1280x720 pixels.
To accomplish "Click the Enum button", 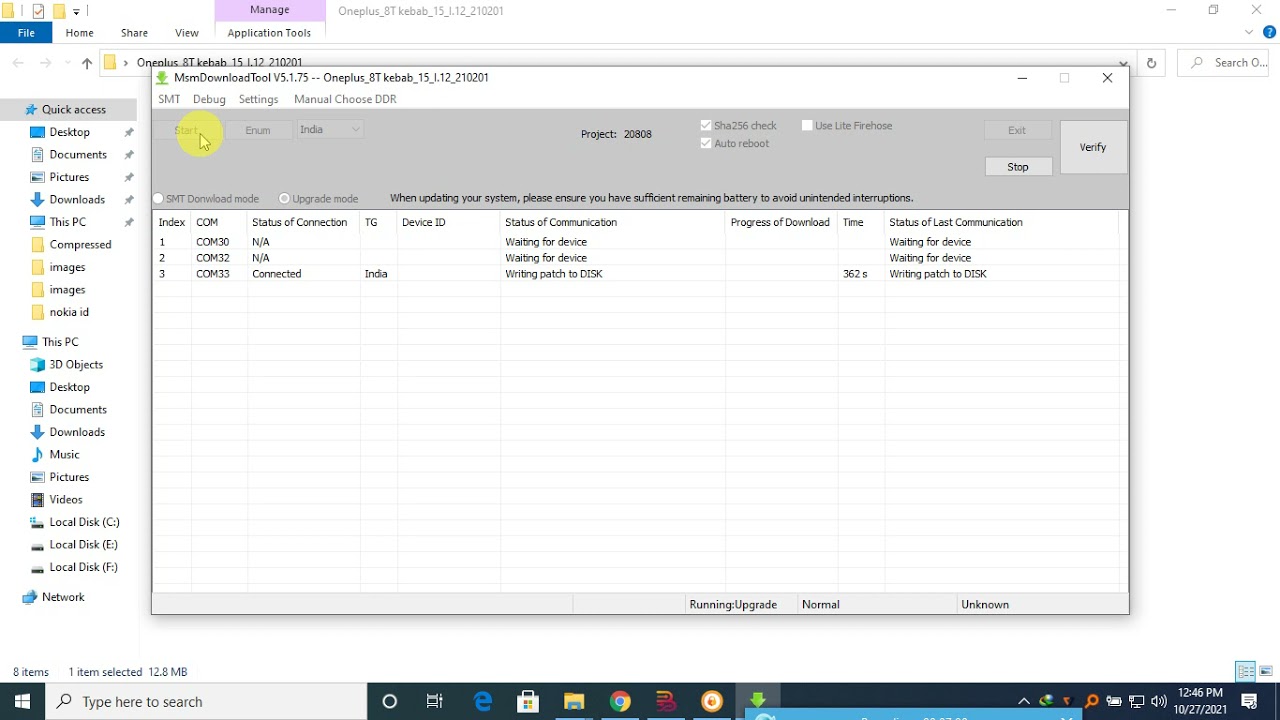I will [x=258, y=130].
